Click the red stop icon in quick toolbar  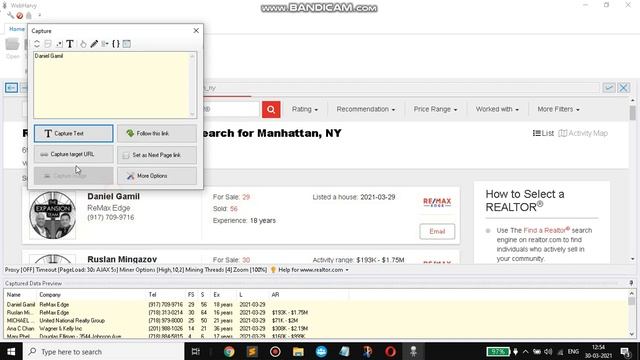click(x=20, y=16)
